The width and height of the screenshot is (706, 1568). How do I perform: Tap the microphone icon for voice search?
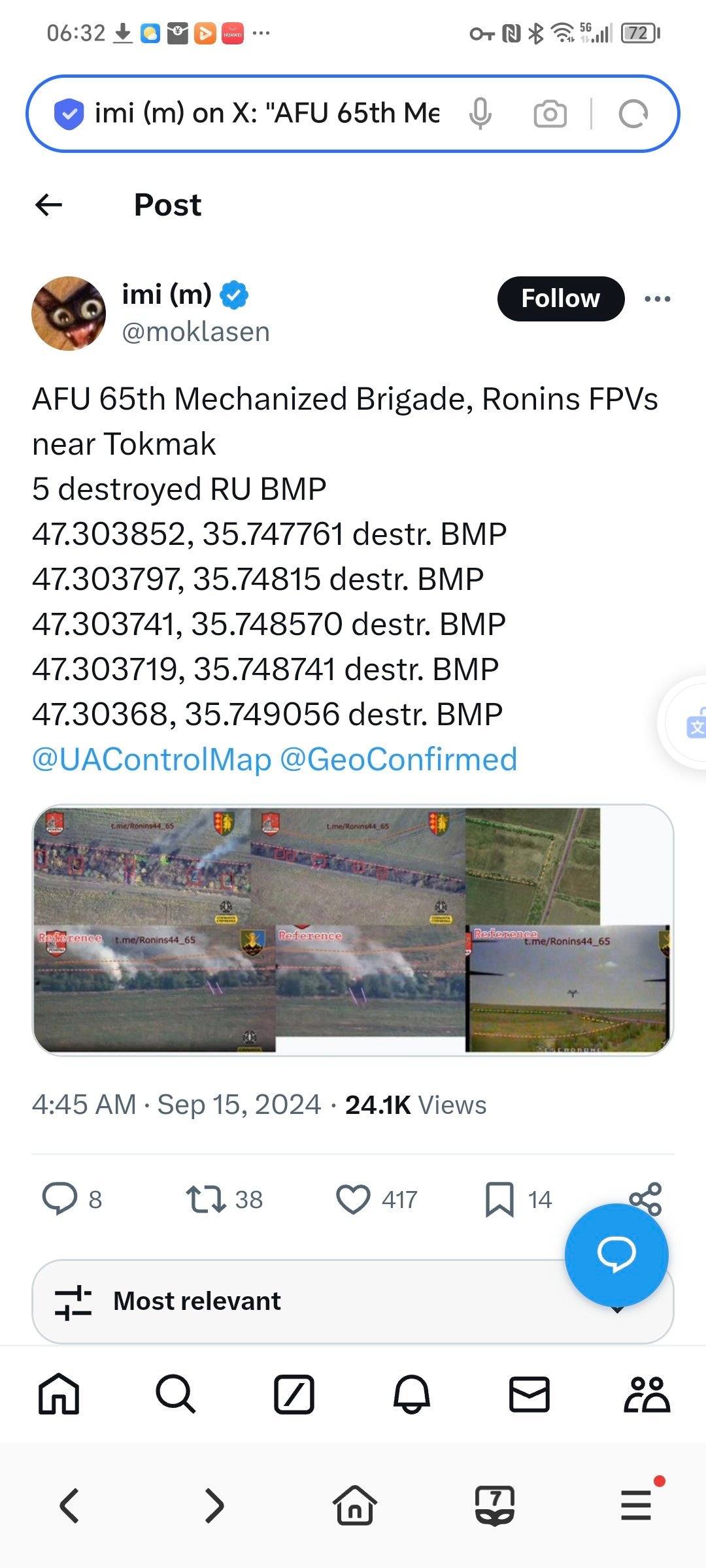point(482,112)
